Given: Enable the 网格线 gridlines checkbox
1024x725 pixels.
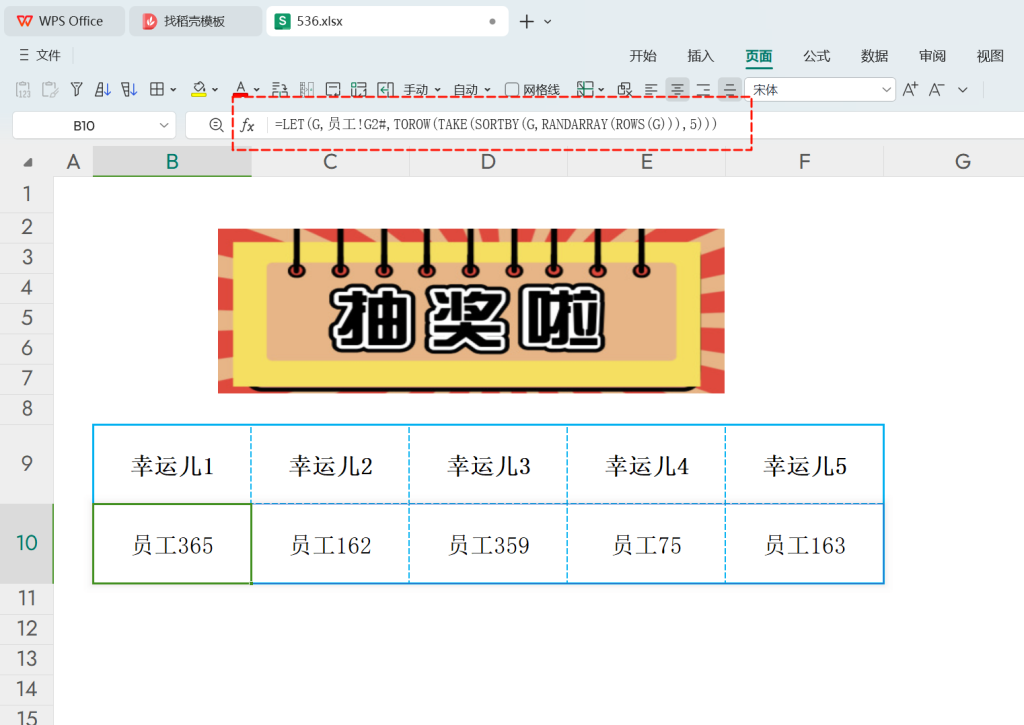Looking at the screenshot, I should 512,89.
